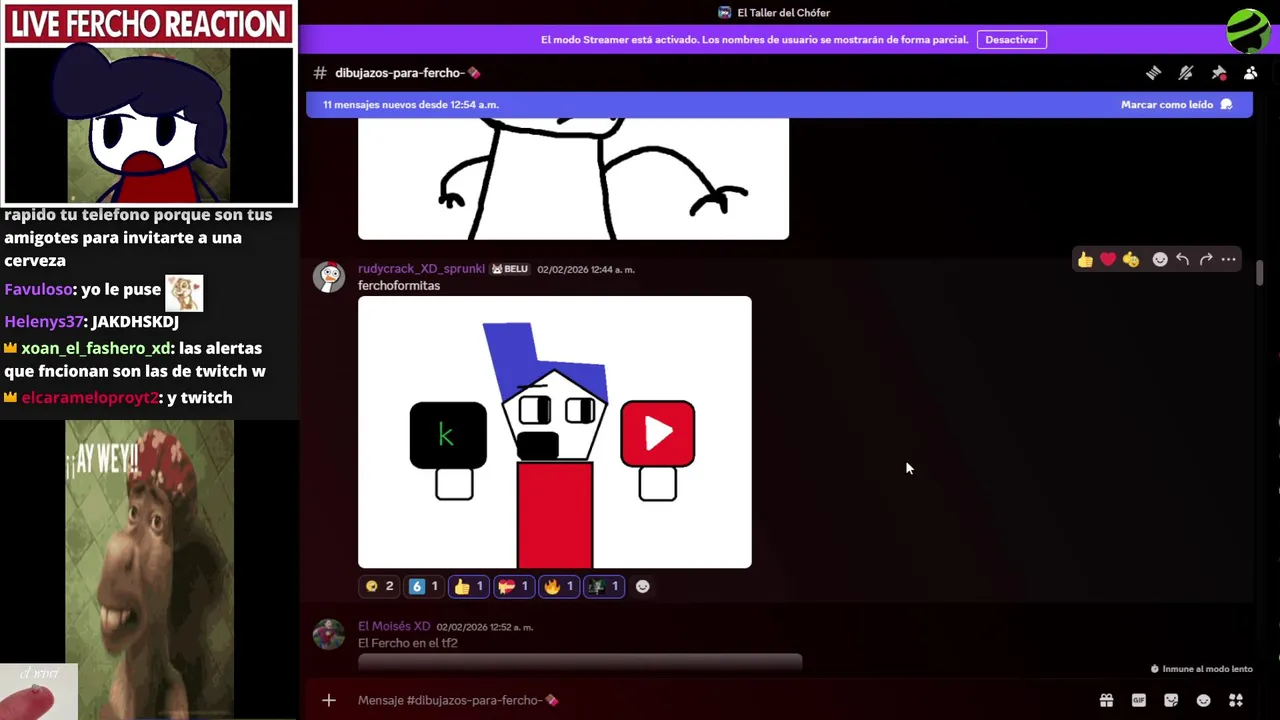Open the stick figure drawing image above
This screenshot has width=1280, height=720.
(573, 179)
